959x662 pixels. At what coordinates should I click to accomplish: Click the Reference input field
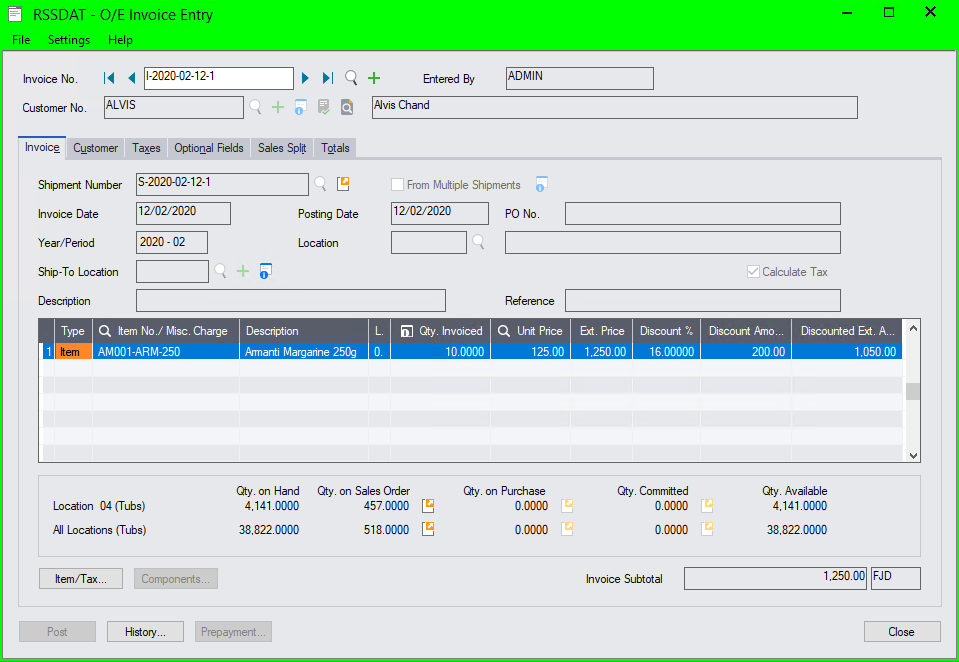point(702,300)
